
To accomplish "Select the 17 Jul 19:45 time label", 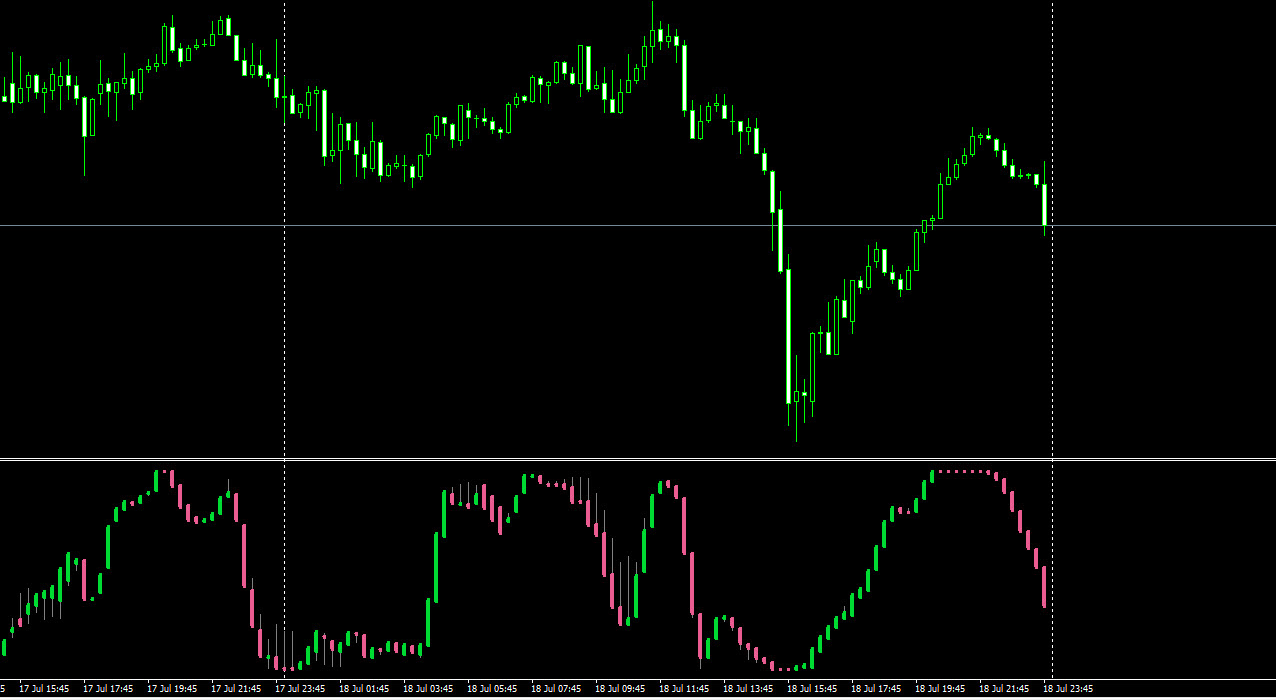I will tap(172, 689).
